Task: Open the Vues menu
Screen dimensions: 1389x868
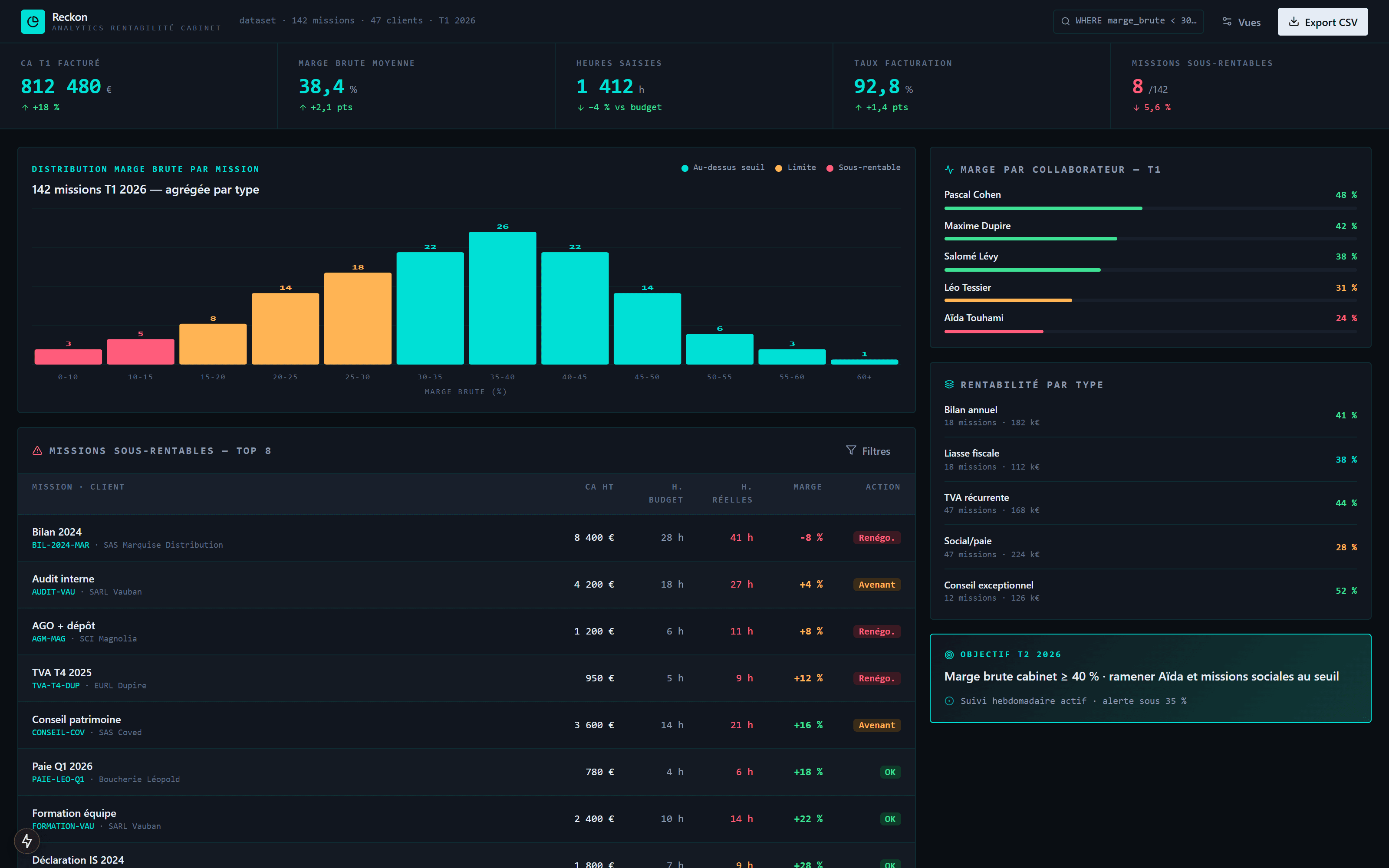Action: [1241, 22]
